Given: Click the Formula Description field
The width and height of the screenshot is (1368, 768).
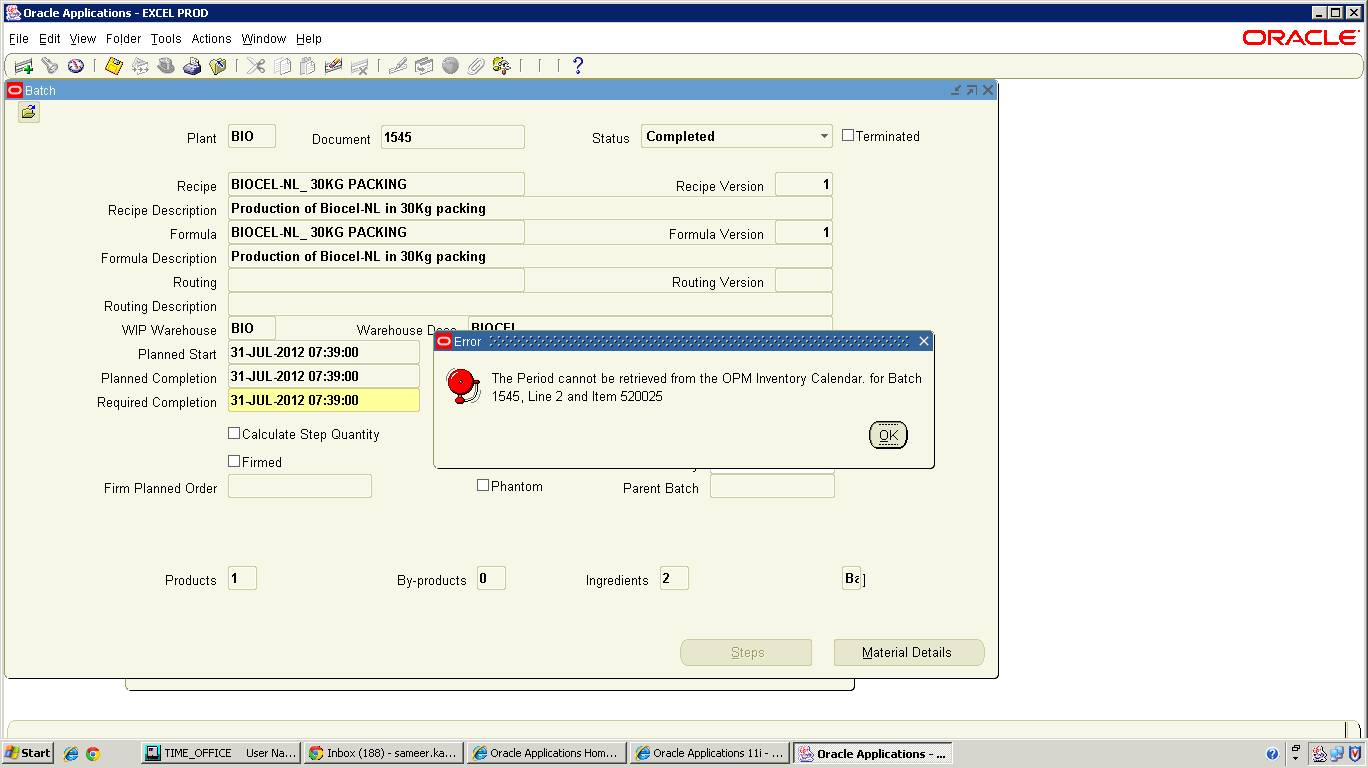Looking at the screenshot, I should point(530,257).
